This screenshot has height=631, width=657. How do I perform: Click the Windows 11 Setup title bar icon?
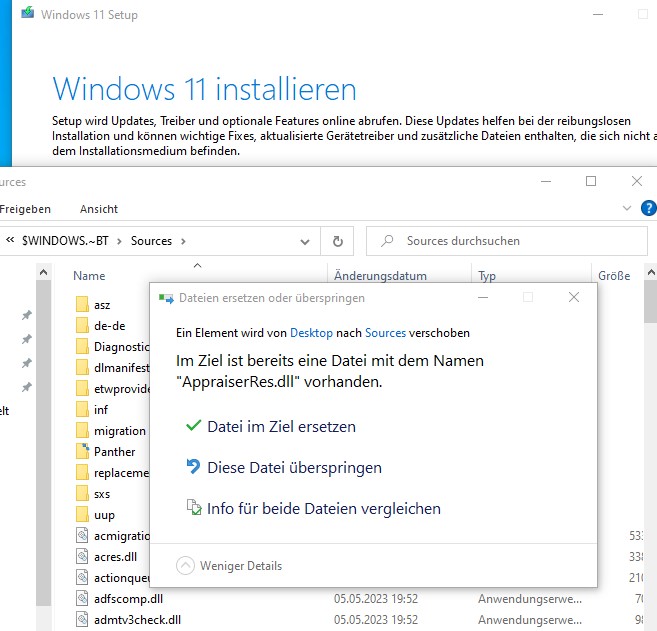(x=28, y=13)
